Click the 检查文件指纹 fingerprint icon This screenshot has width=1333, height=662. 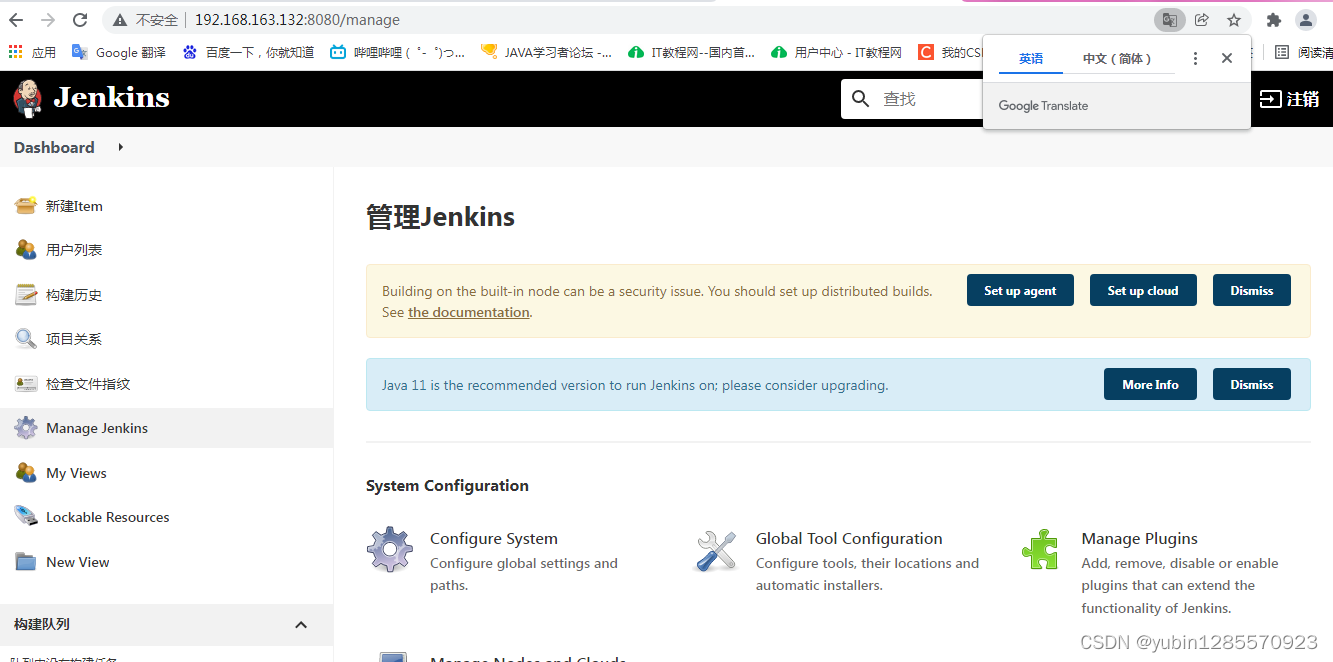(26, 384)
